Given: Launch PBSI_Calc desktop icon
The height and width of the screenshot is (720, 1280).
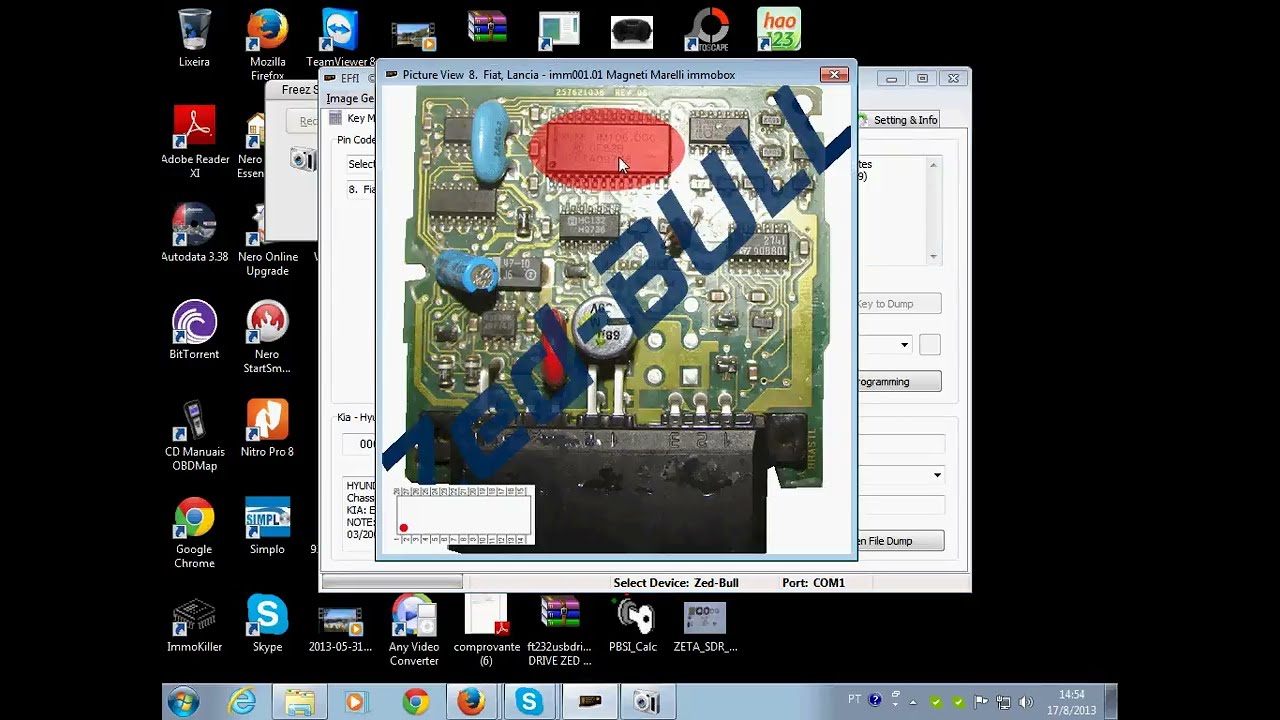Looking at the screenshot, I should pyautogui.click(x=633, y=623).
